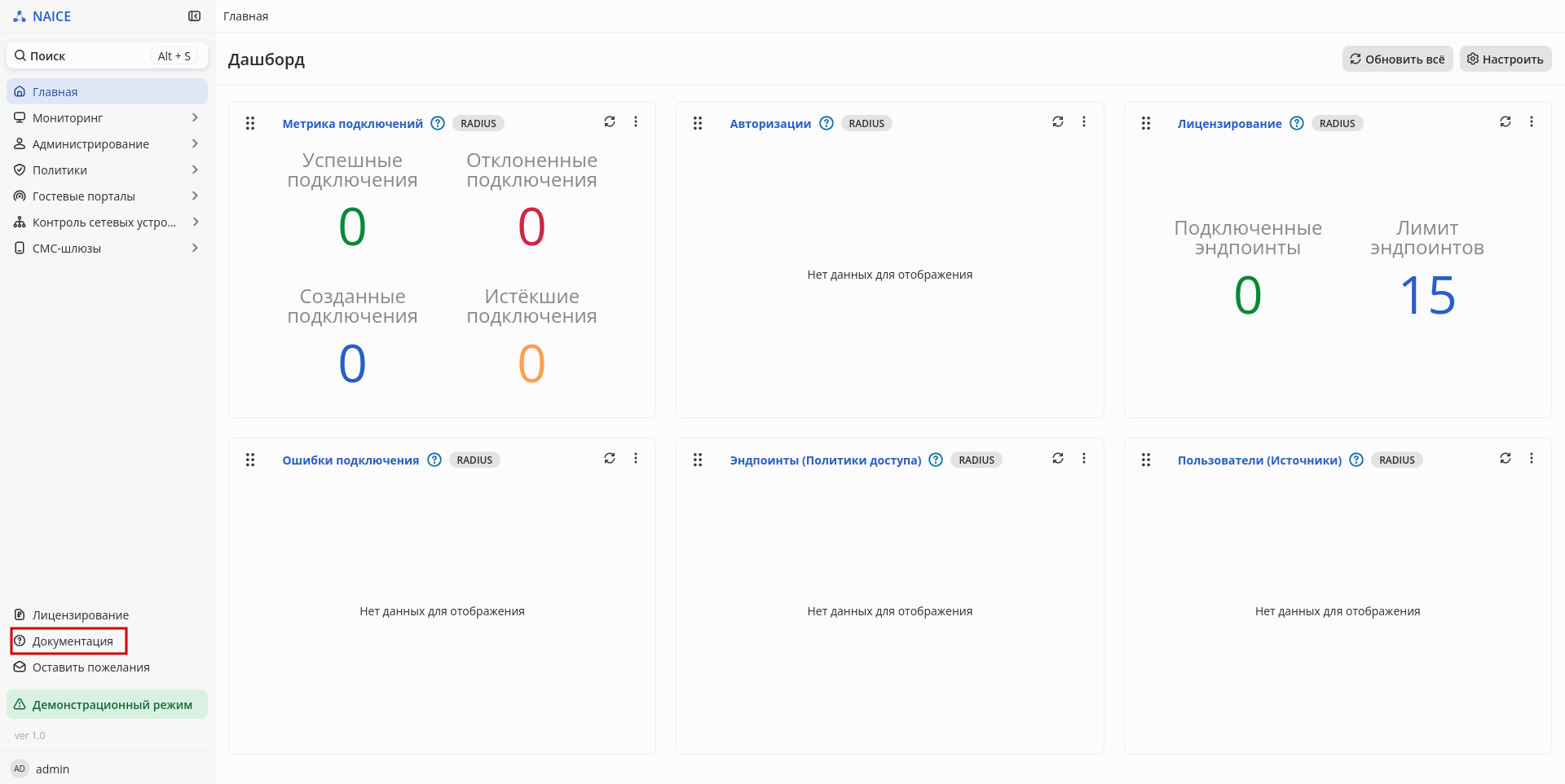Click the Обновить всё button
The width and height of the screenshot is (1565, 784).
1397,59
